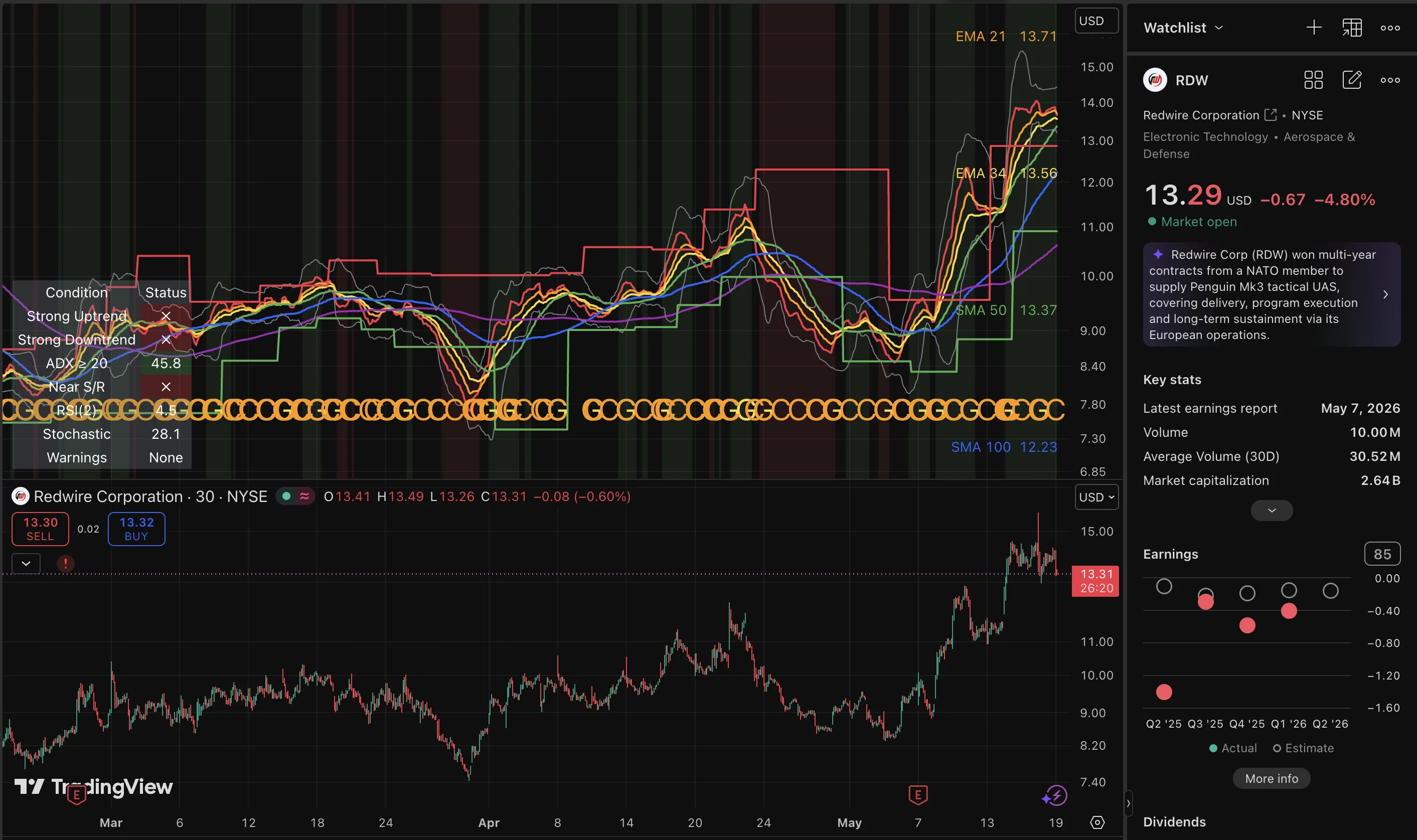
Task: Click the 13.32 BUY button
Action: tap(136, 529)
